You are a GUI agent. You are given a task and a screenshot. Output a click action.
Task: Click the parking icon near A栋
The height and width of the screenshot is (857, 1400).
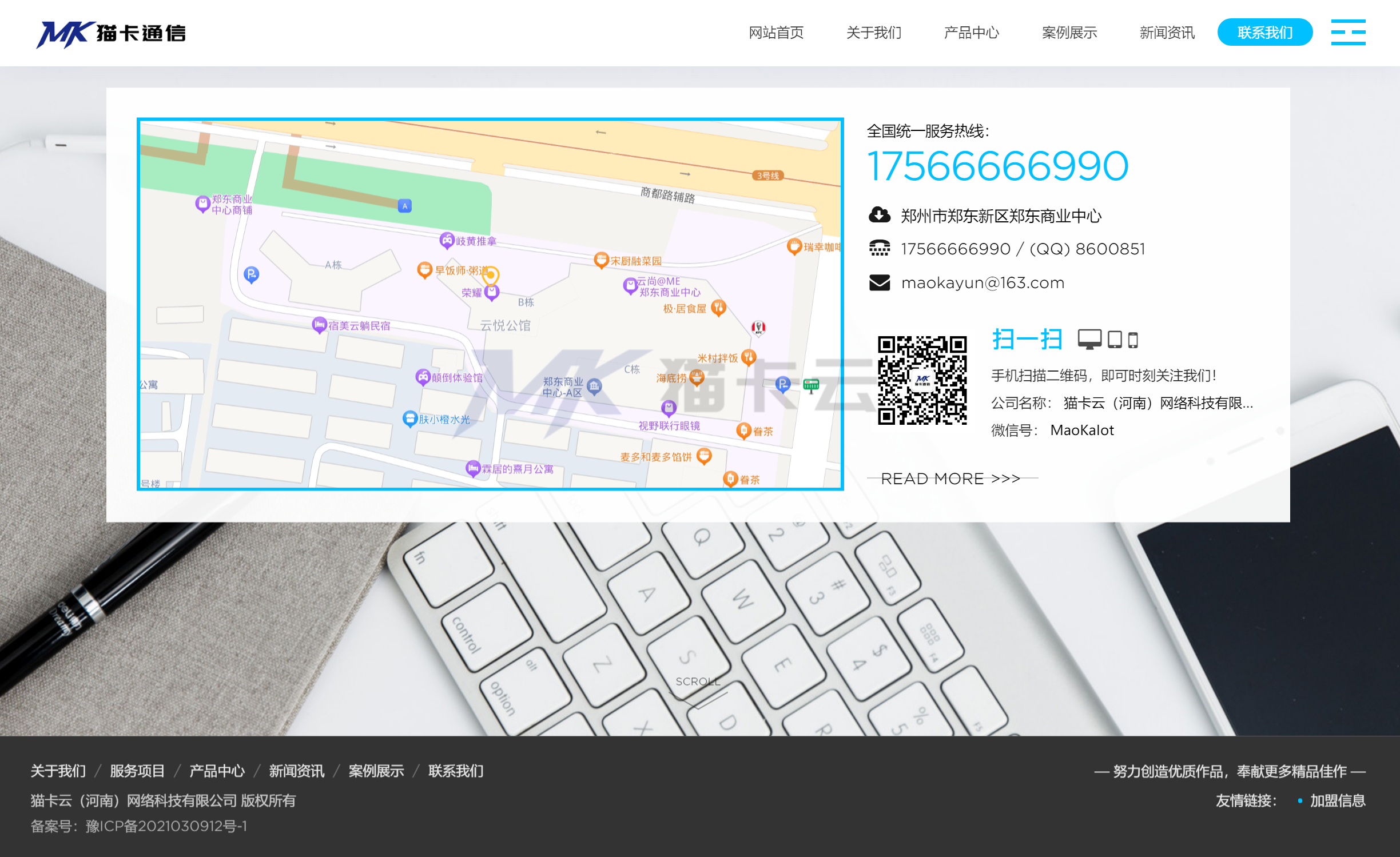[252, 275]
